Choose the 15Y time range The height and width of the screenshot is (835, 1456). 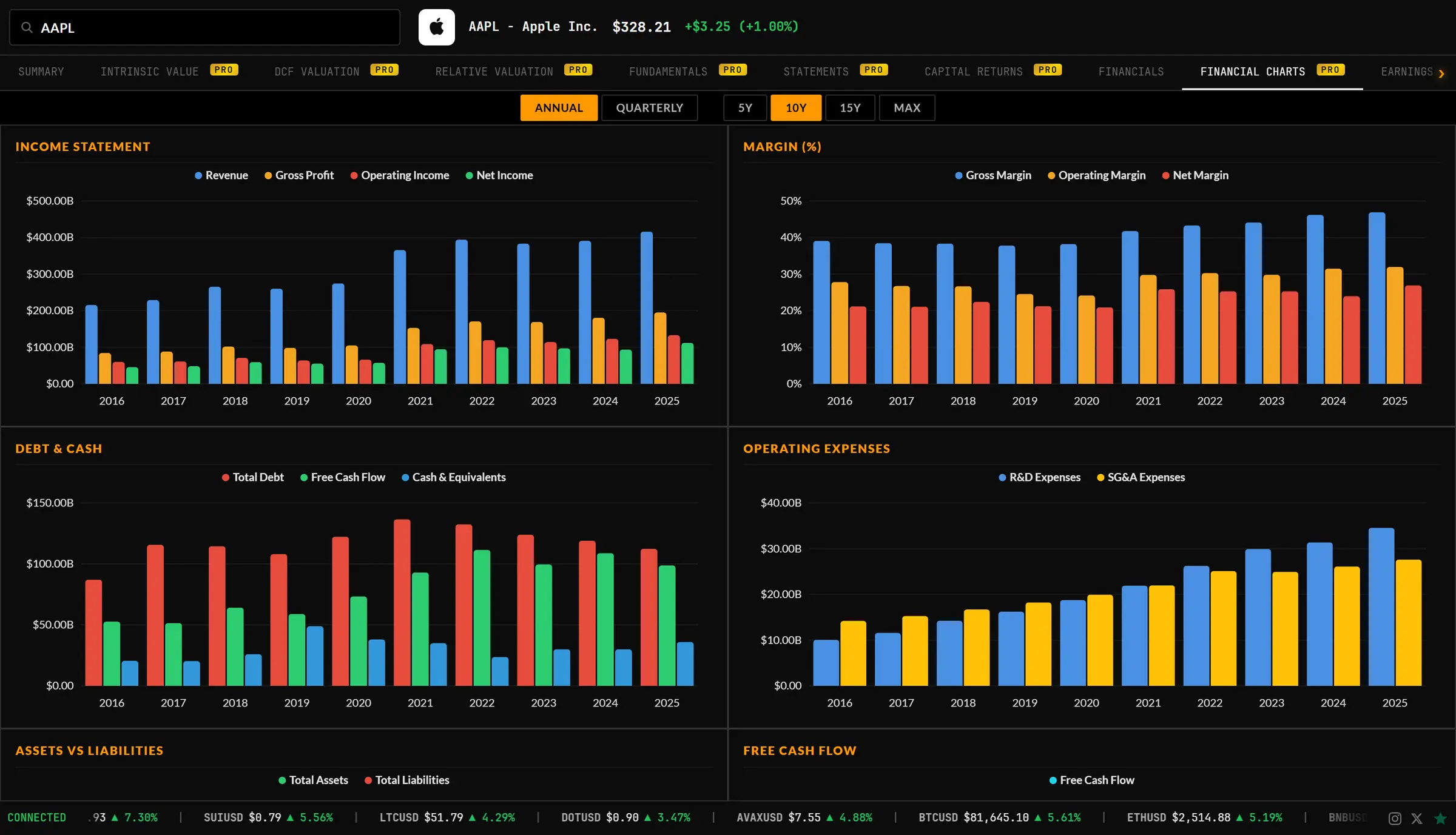coord(850,108)
